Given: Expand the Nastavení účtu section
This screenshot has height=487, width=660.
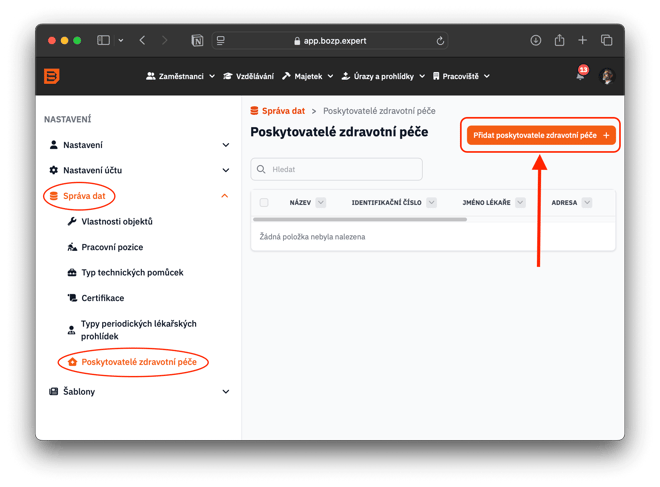Looking at the screenshot, I should (x=225, y=171).
